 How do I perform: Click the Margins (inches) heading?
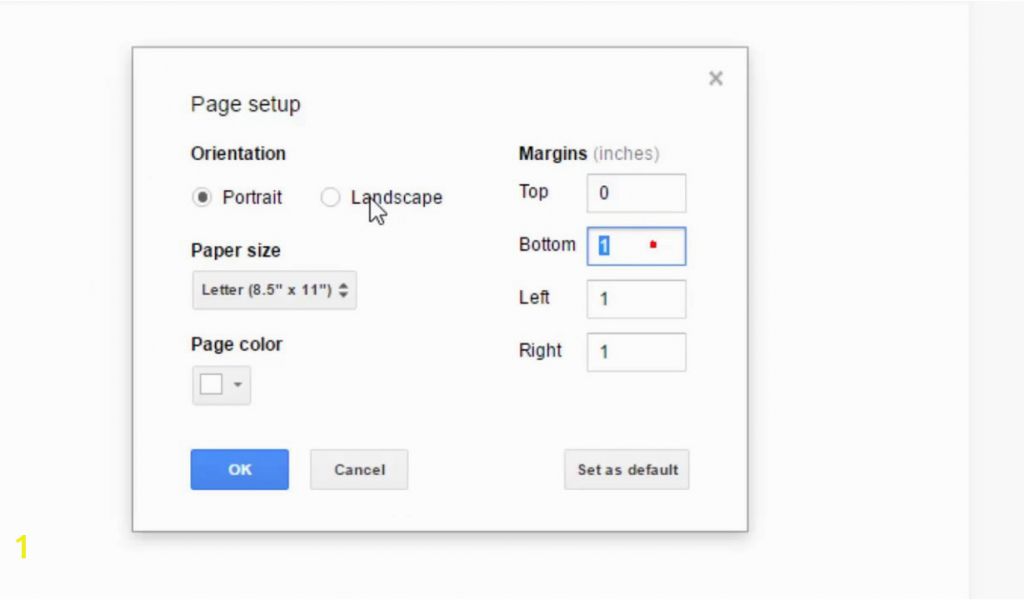(588, 154)
